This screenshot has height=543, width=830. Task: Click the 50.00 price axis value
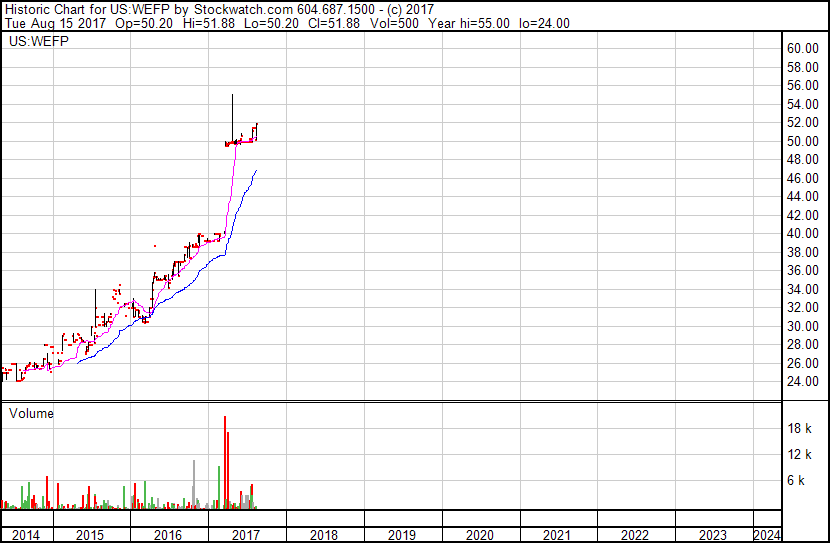802,141
